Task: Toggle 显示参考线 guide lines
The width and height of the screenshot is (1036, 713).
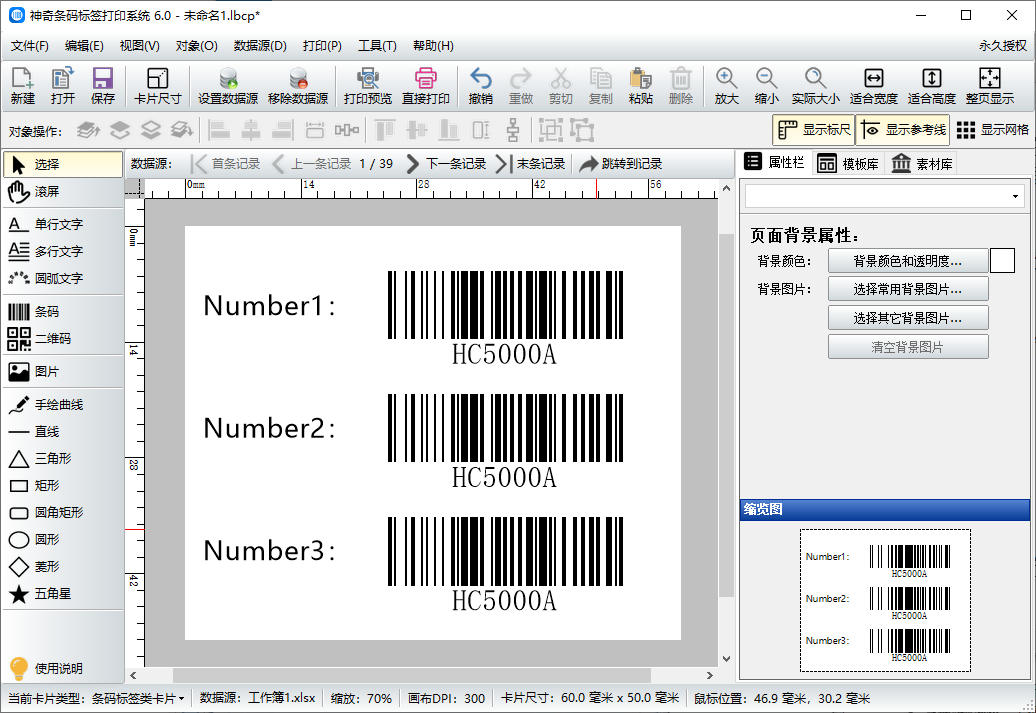Action: tap(903, 130)
